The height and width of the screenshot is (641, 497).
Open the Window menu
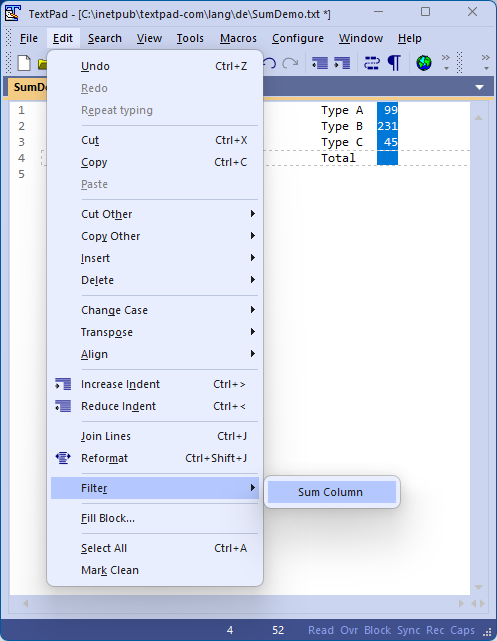click(361, 38)
